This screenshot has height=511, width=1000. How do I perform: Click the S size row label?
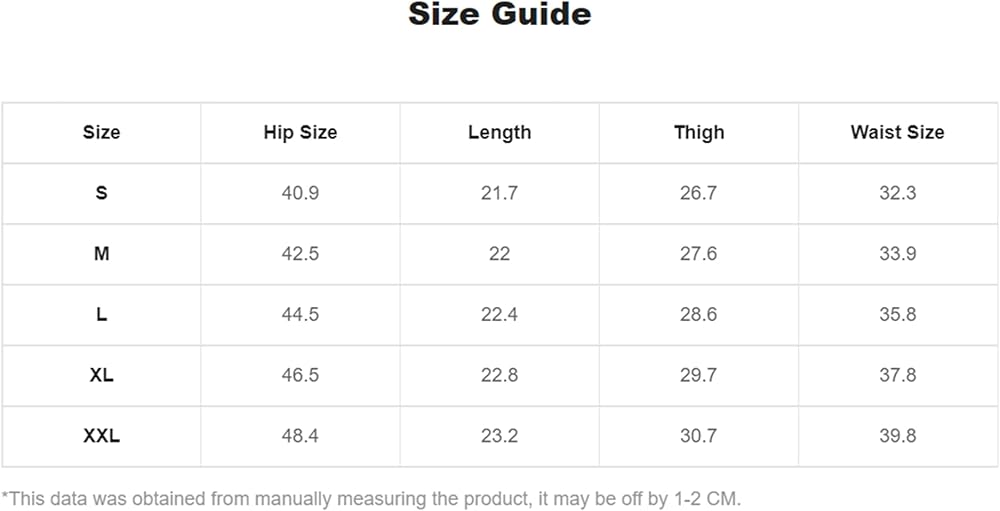pyautogui.click(x=101, y=193)
